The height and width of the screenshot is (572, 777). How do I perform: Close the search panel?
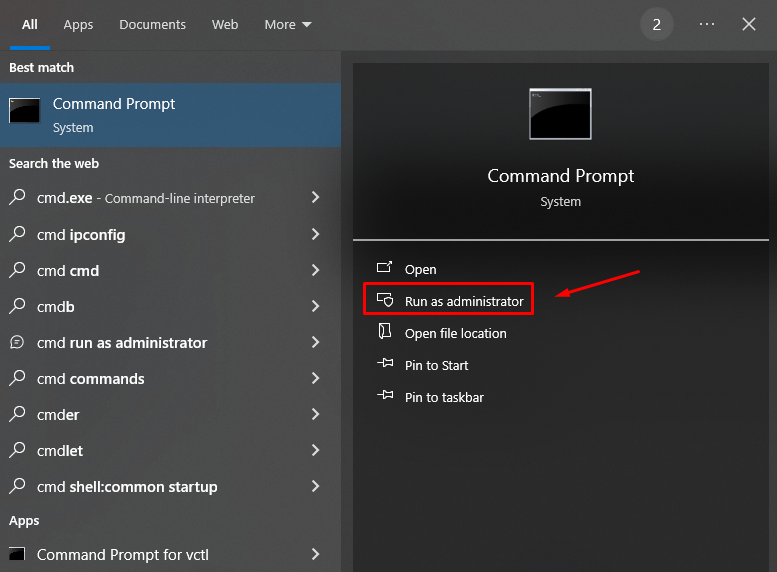coord(749,24)
